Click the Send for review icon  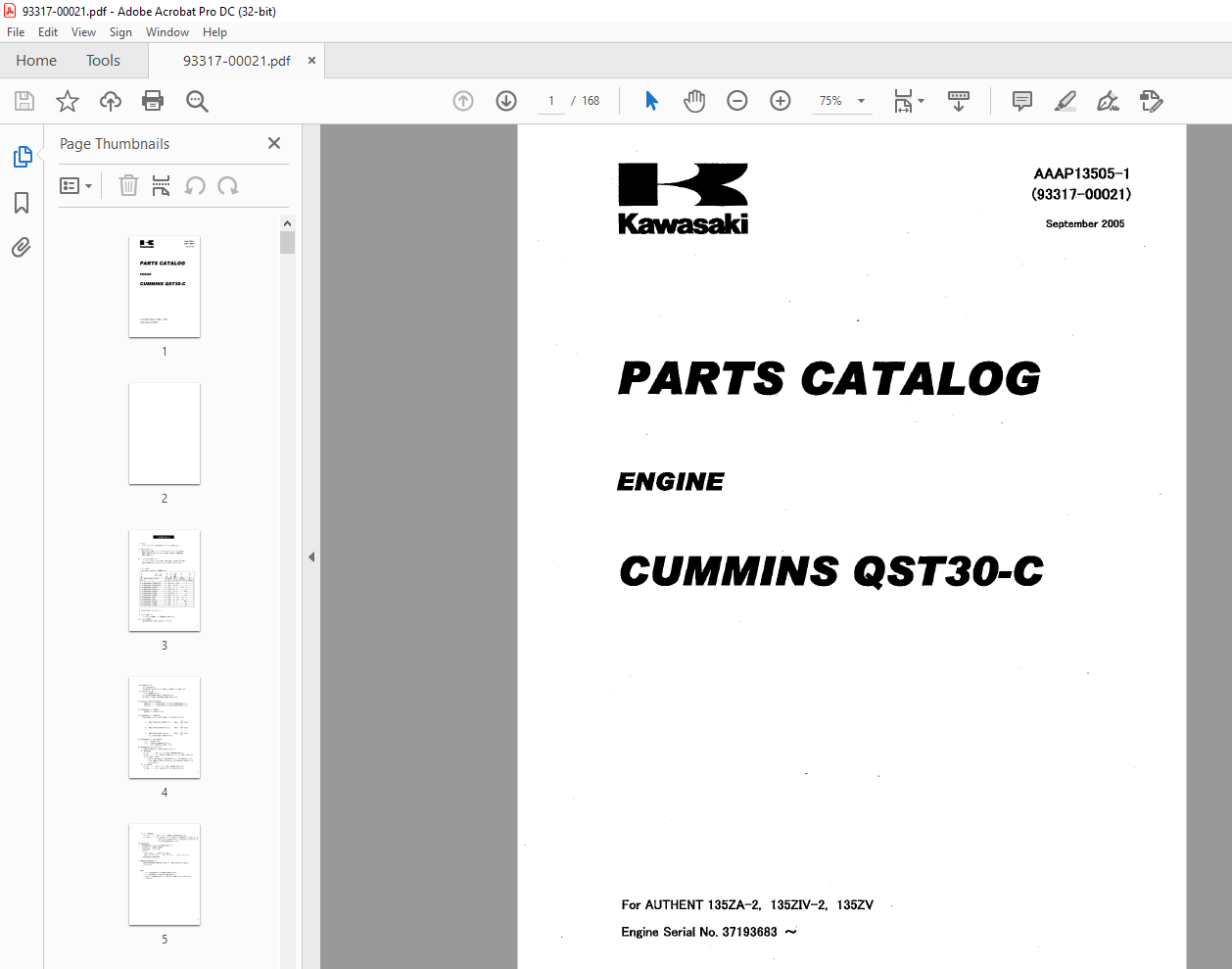pyautogui.click(x=1152, y=101)
